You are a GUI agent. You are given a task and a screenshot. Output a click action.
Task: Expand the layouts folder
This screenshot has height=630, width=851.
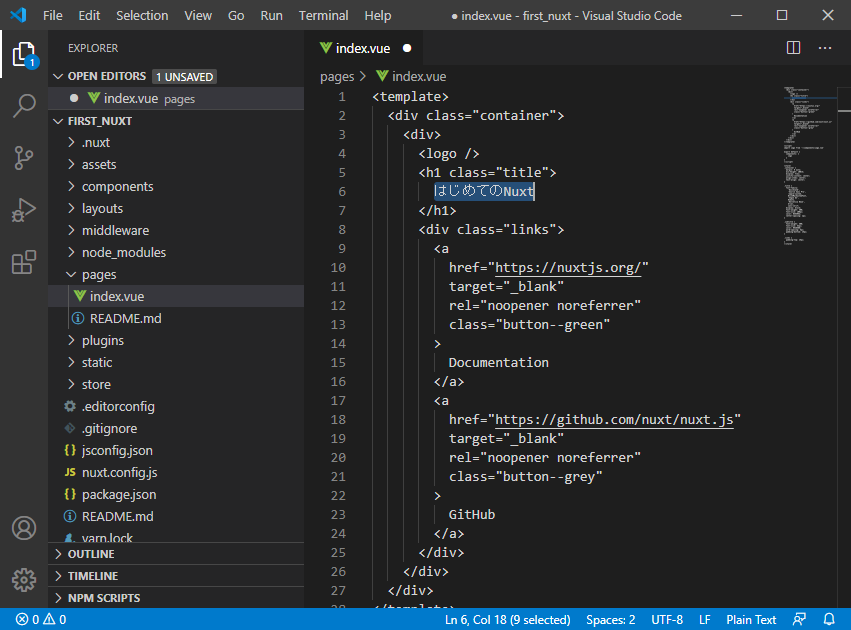point(177,208)
